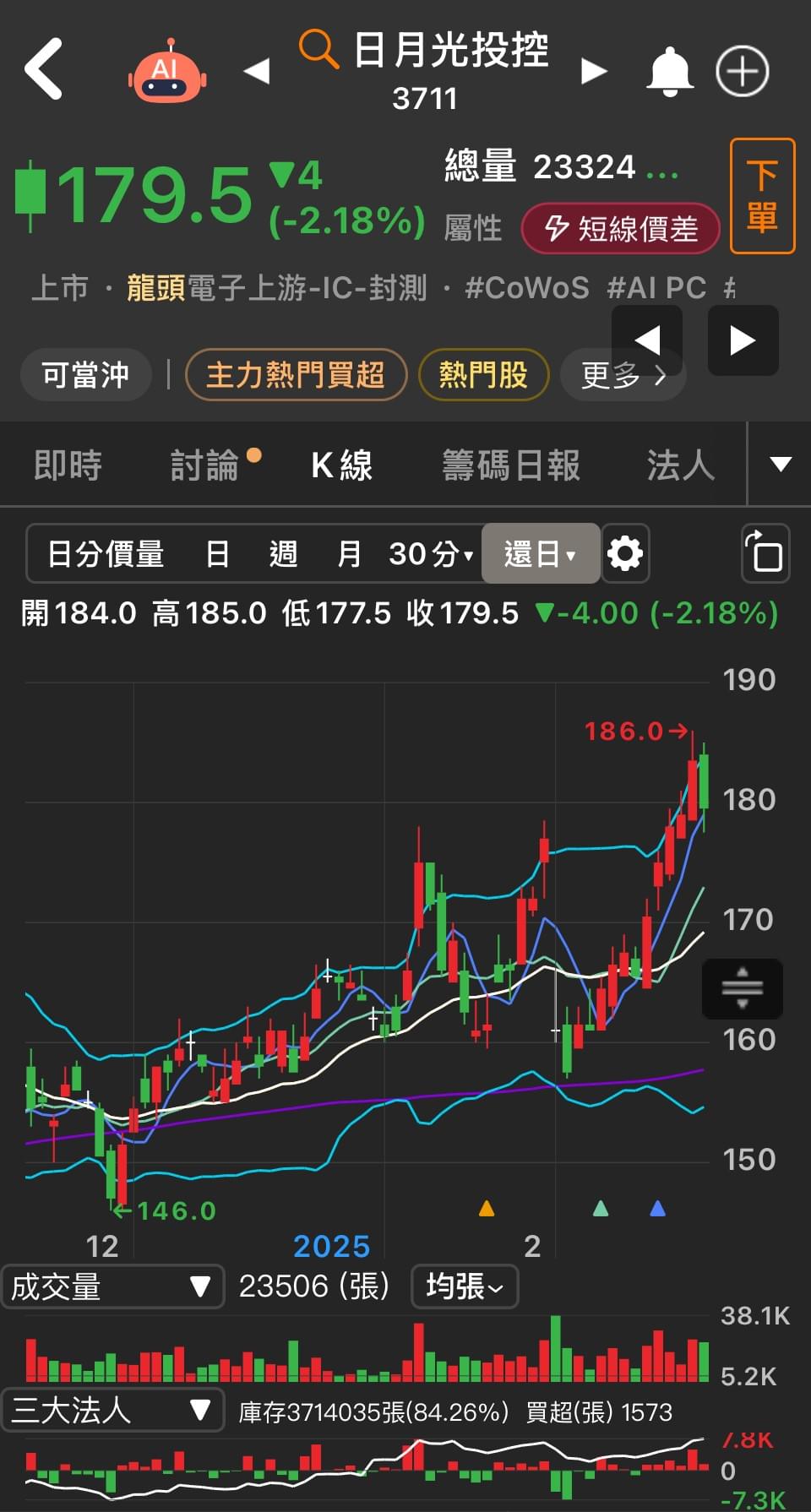Switch to the K線 tab
Viewport: 811px width, 1512px height.
(342, 465)
